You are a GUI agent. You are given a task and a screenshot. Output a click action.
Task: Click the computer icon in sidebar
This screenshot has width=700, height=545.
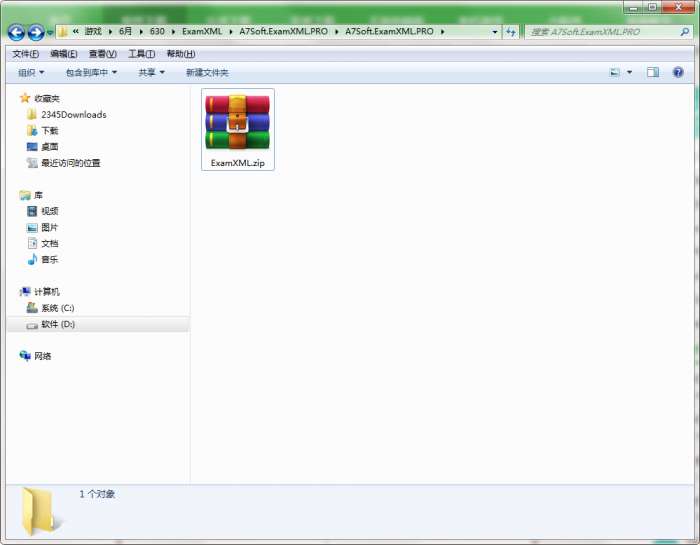(25, 291)
